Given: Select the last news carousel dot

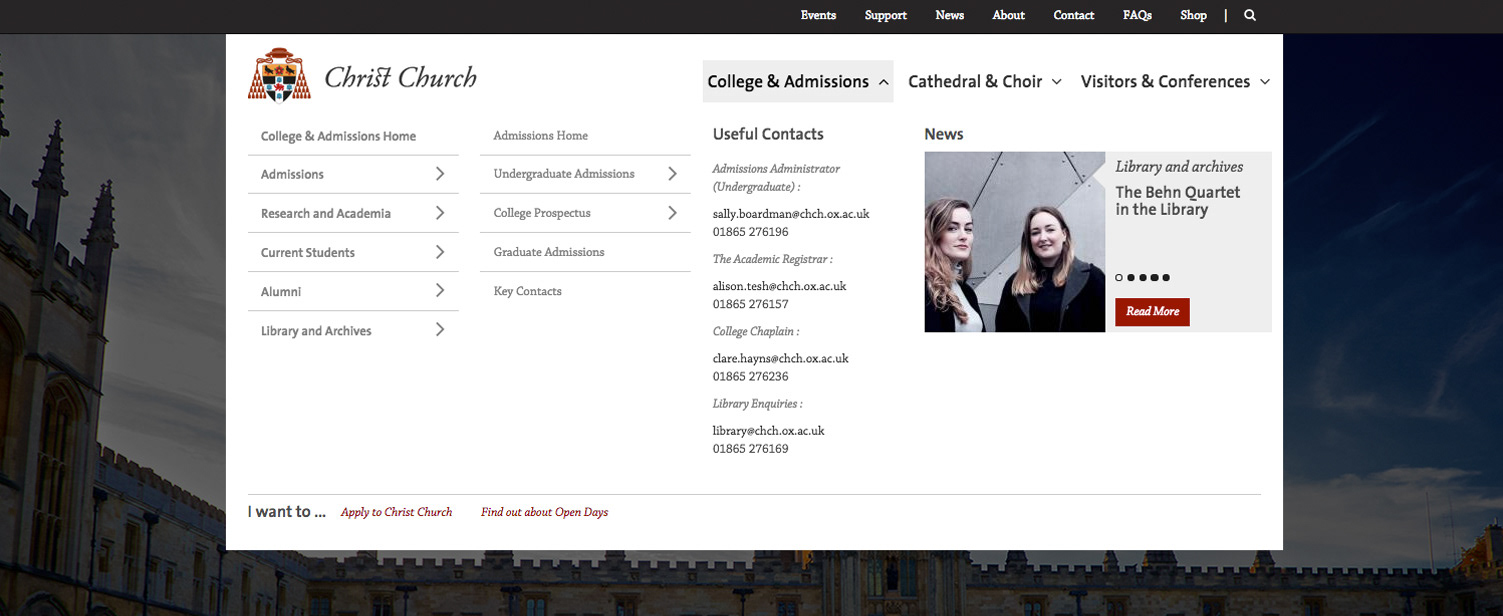Looking at the screenshot, I should coord(1166,278).
